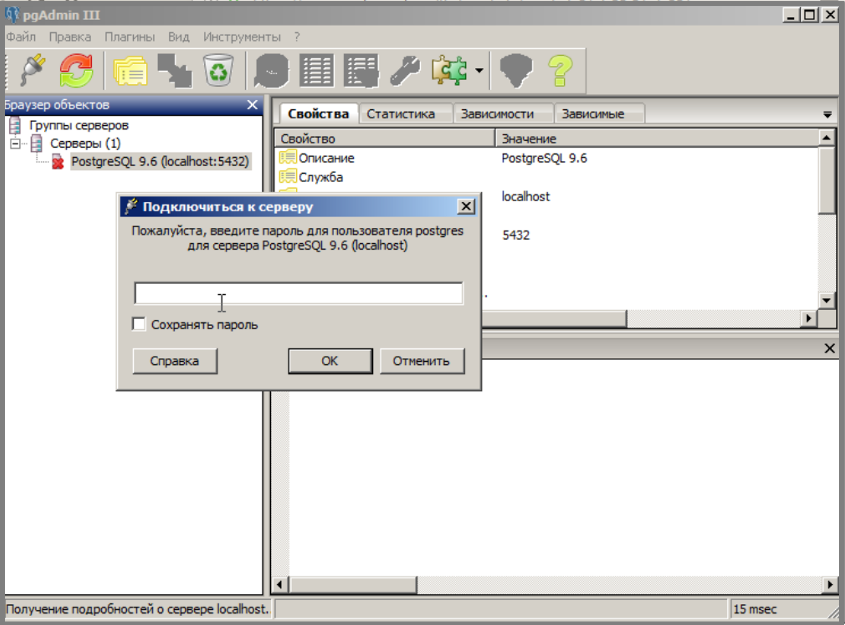Open the object Properties folder icon
This screenshot has width=845, height=625.
[130, 71]
